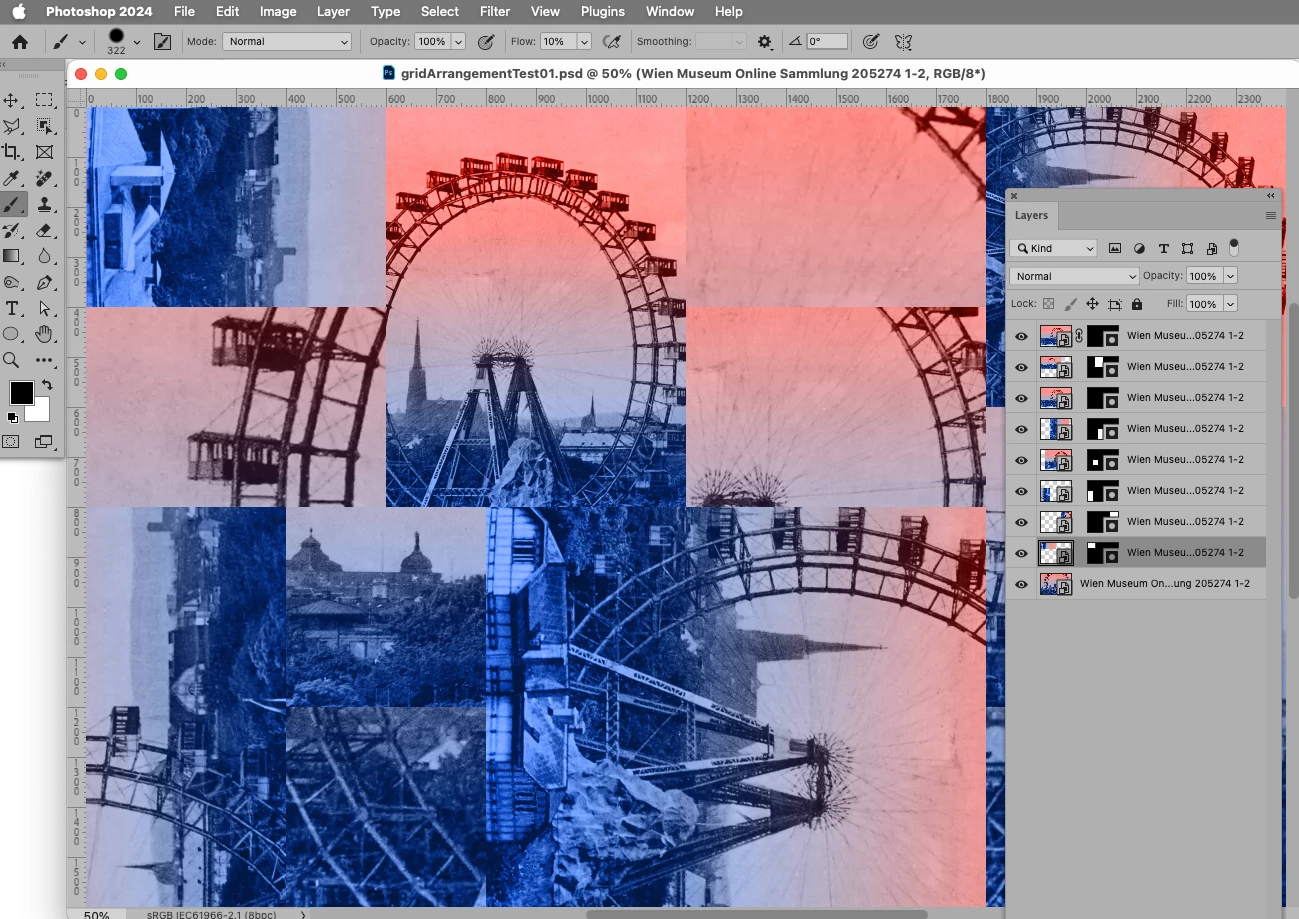Select the Horizontal Type tool
Screen dimensions: 1299x919
coord(12,308)
